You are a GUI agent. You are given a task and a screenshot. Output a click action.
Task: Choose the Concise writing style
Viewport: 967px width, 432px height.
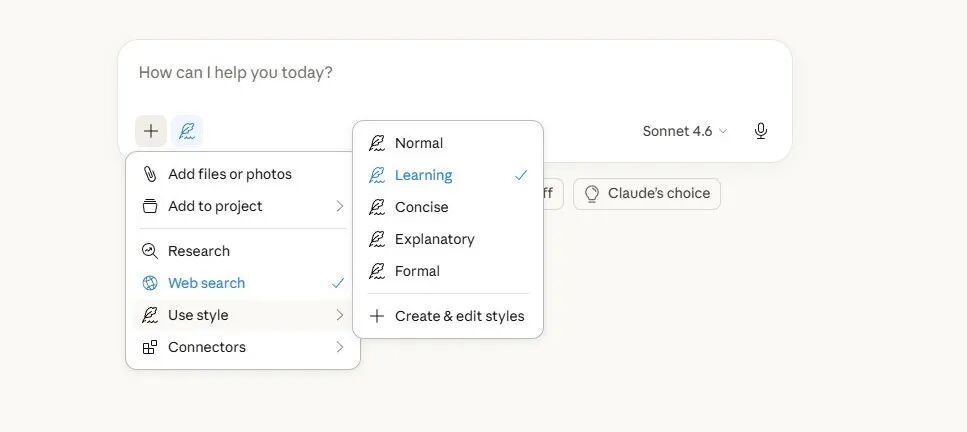pos(421,207)
